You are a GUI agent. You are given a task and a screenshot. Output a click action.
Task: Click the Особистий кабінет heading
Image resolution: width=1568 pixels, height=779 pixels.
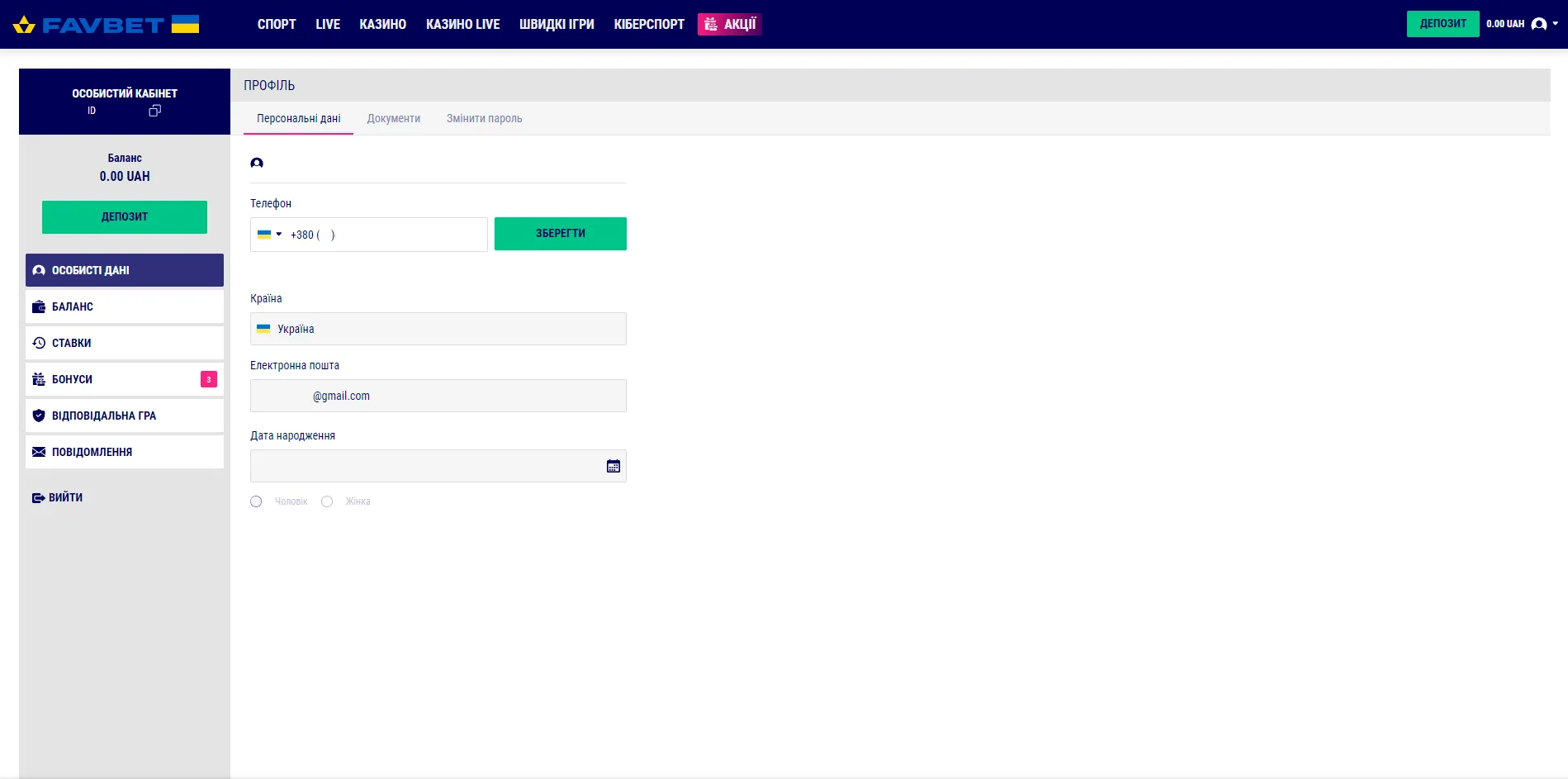click(x=125, y=93)
